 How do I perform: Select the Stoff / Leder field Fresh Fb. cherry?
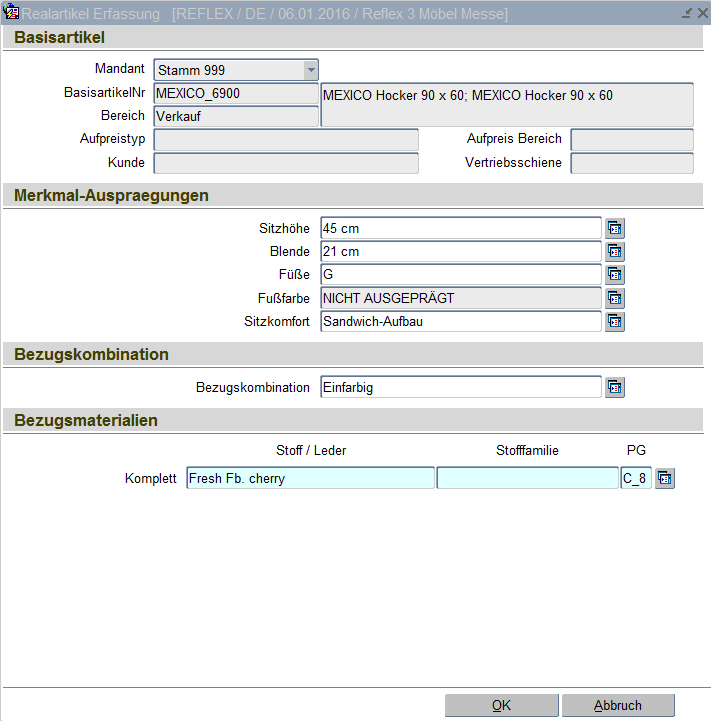(310, 479)
